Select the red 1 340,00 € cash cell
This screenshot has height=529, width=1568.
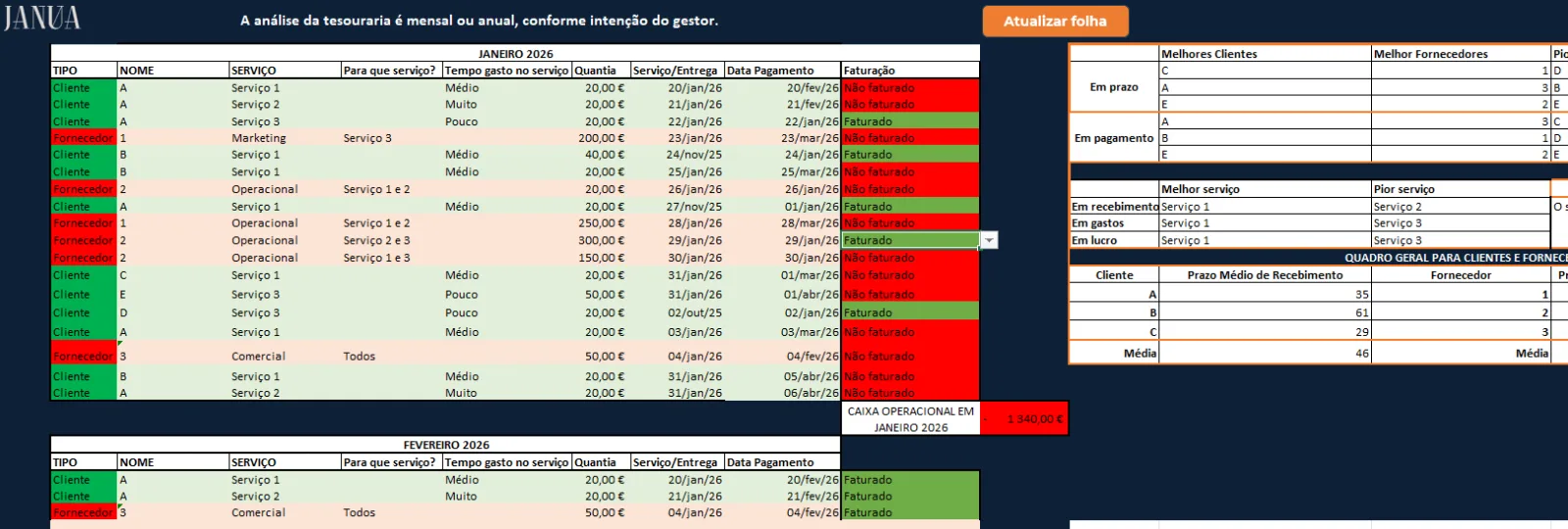tap(1024, 419)
